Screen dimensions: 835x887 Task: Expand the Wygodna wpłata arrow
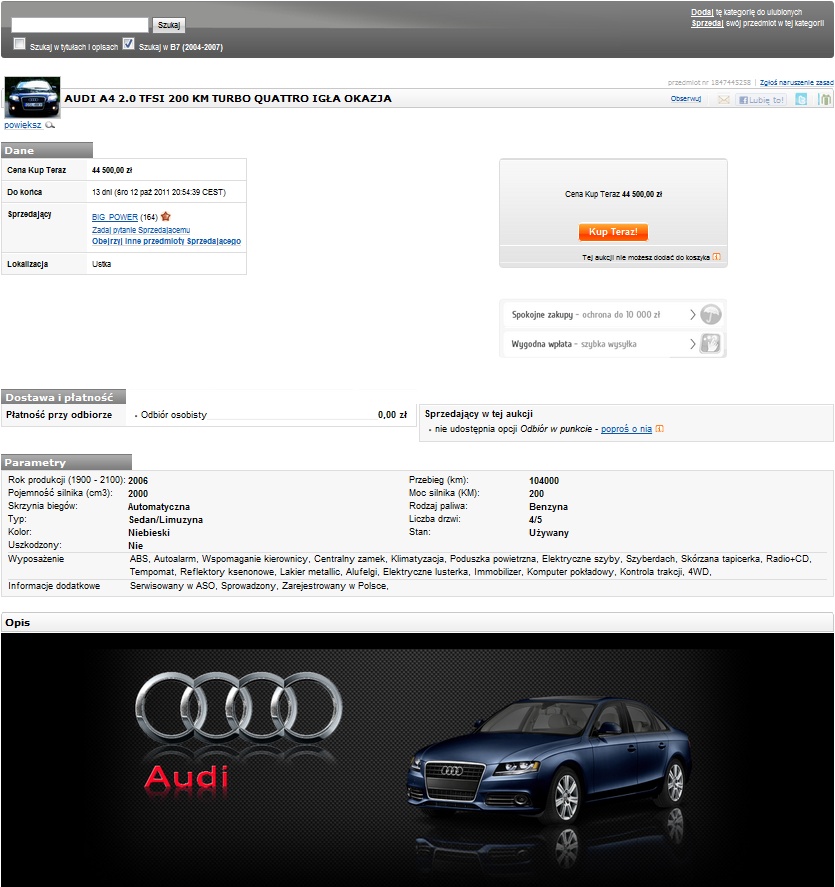(x=692, y=343)
